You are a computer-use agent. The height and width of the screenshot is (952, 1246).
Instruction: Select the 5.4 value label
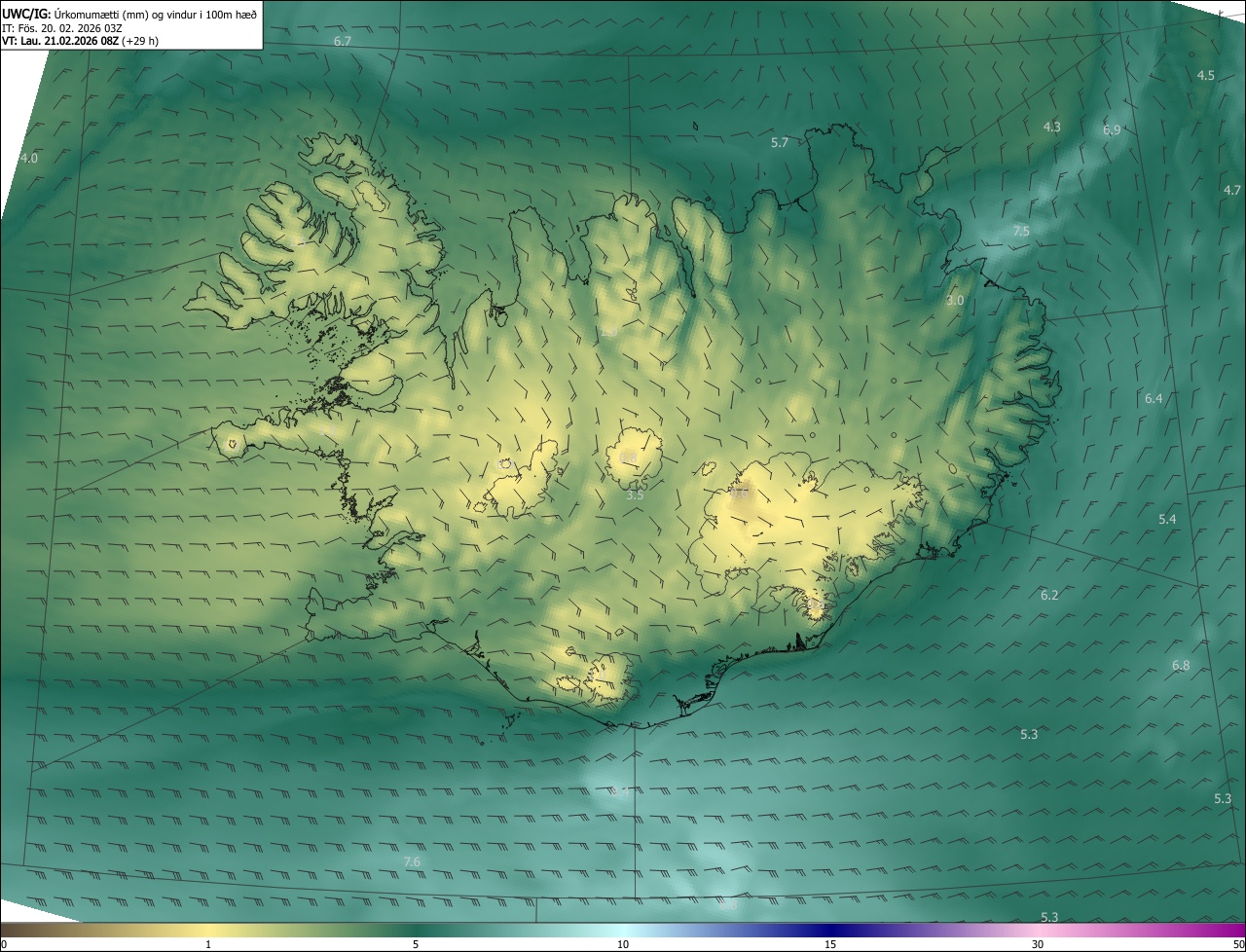point(1167,519)
